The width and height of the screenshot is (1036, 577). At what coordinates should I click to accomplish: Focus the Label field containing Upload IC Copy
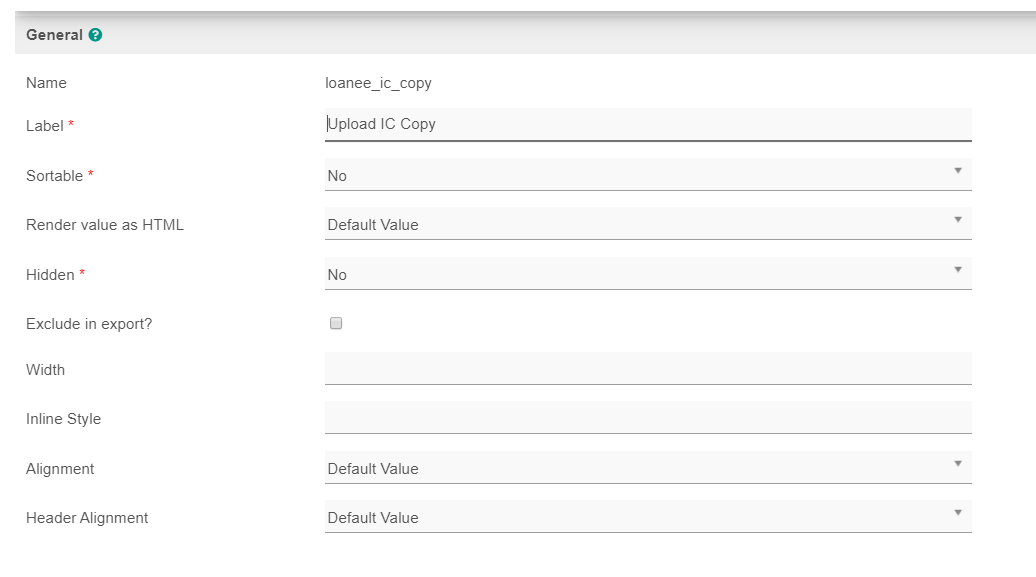point(647,125)
